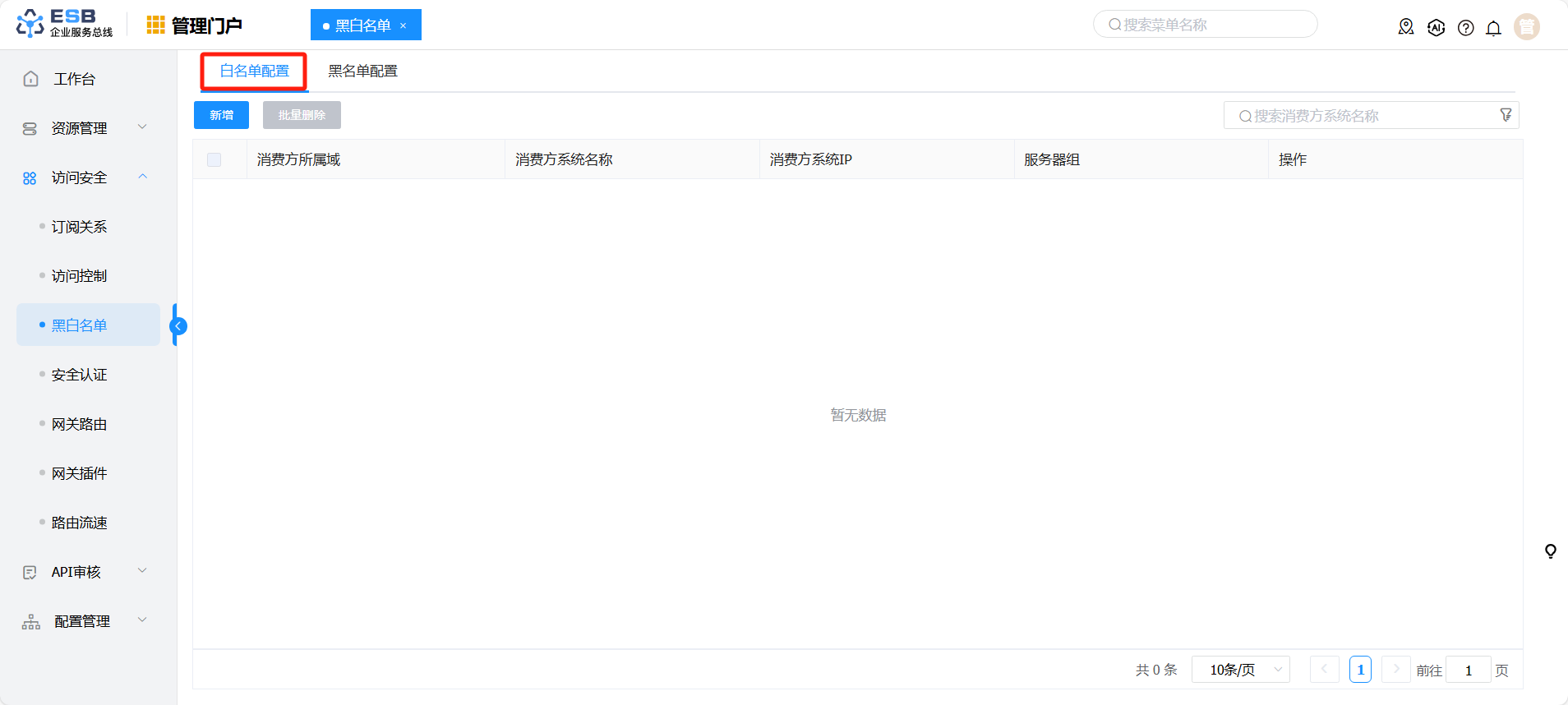Switch to the 黑名单配置 tab
Image resolution: width=1568 pixels, height=705 pixels.
(362, 71)
